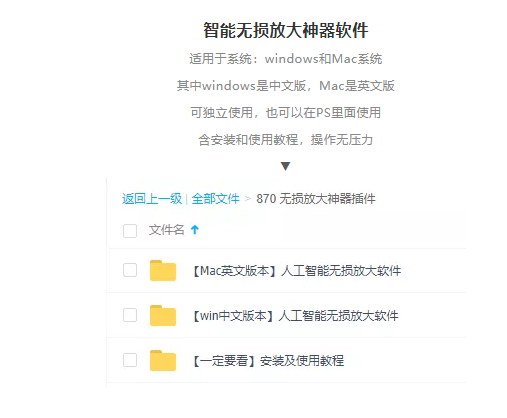507x418 pixels.
Task: Check the box for win中文版本 folder
Action: tap(130, 315)
